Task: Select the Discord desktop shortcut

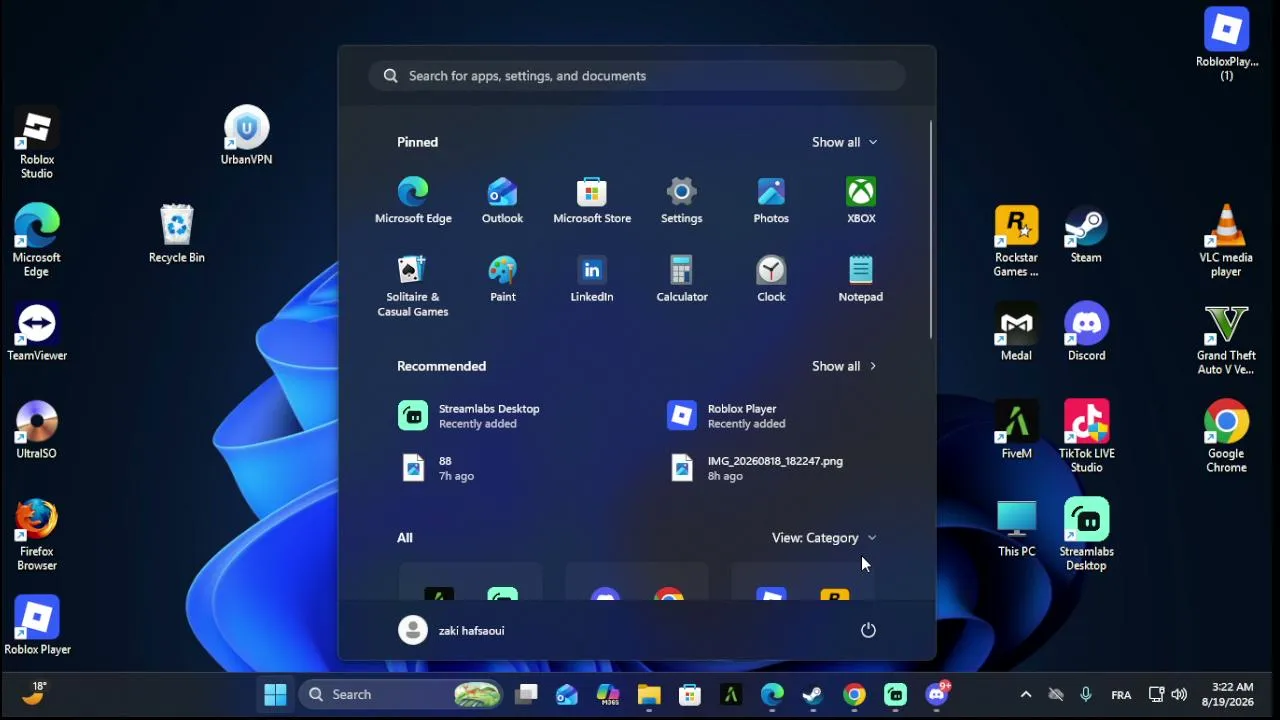Action: click(1087, 332)
